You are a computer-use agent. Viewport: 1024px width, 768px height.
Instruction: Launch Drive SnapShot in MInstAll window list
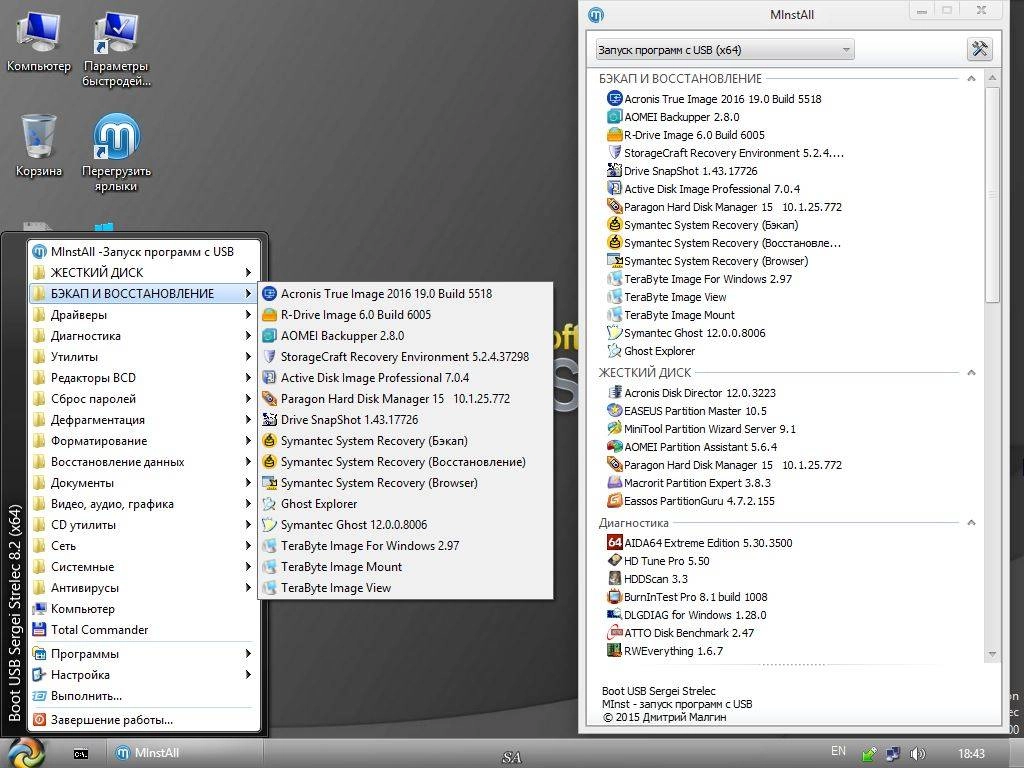pyautogui.click(x=682, y=171)
